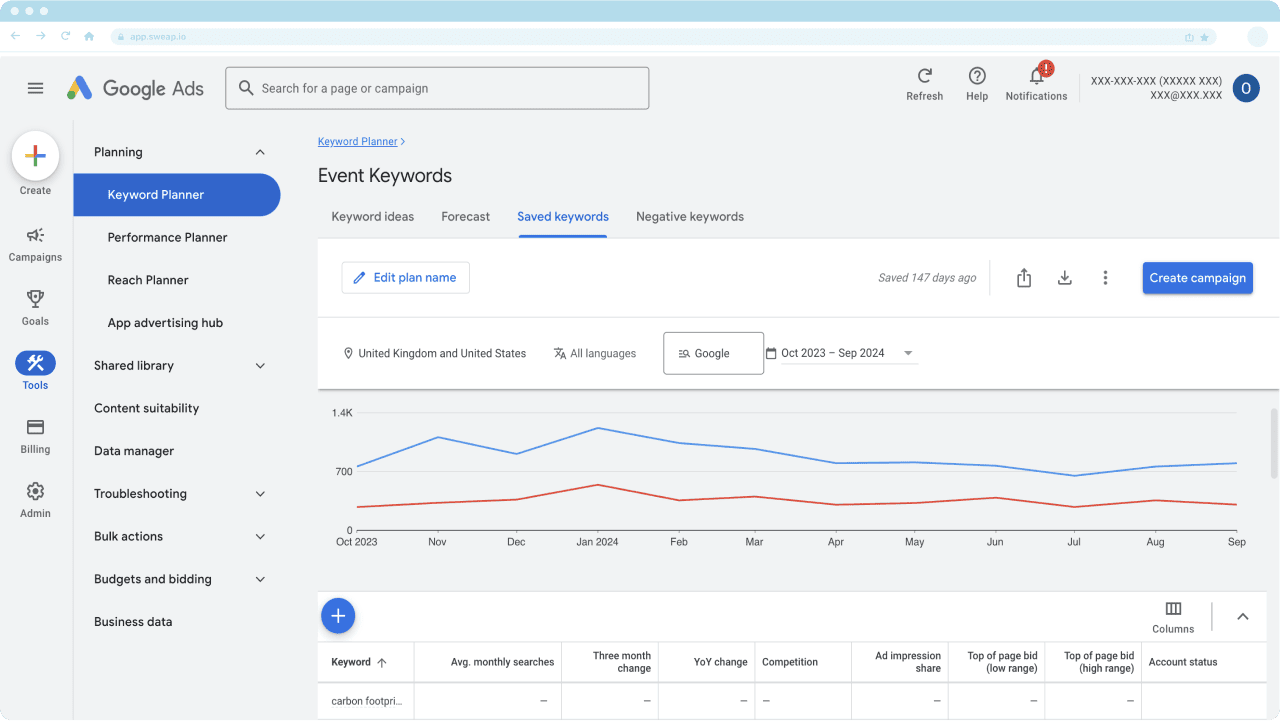Image resolution: width=1280 pixels, height=721 pixels.
Task: Click the Keyword Planner breadcrumb link
Action: pos(357,142)
